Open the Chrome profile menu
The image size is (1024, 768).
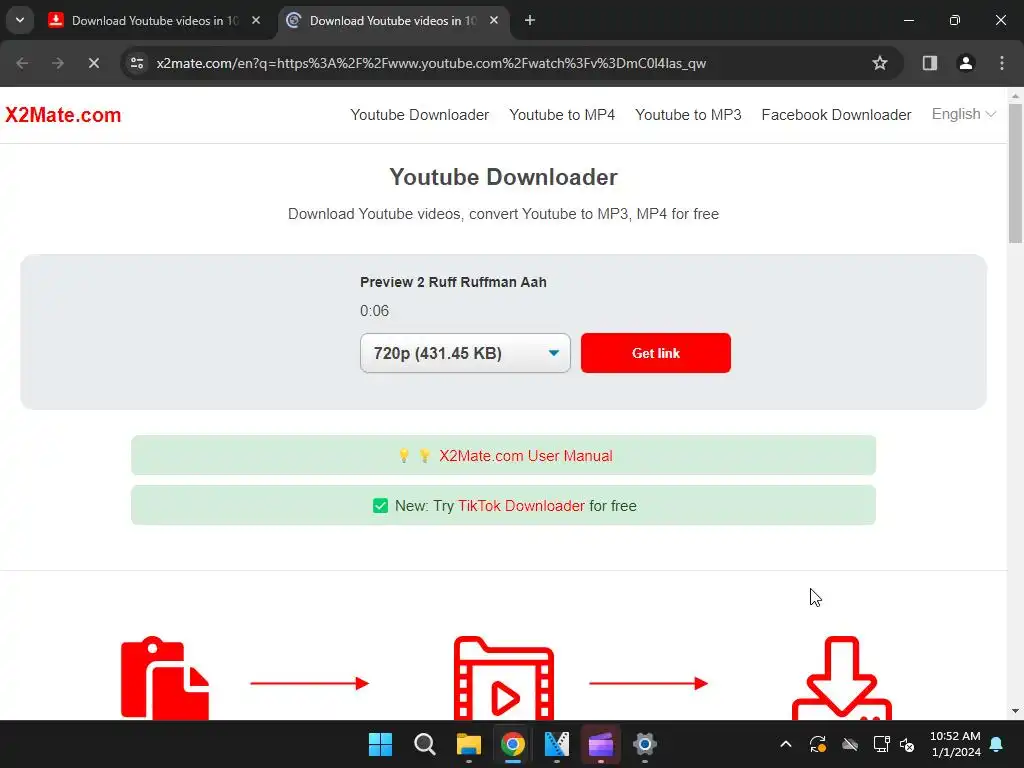click(x=965, y=63)
